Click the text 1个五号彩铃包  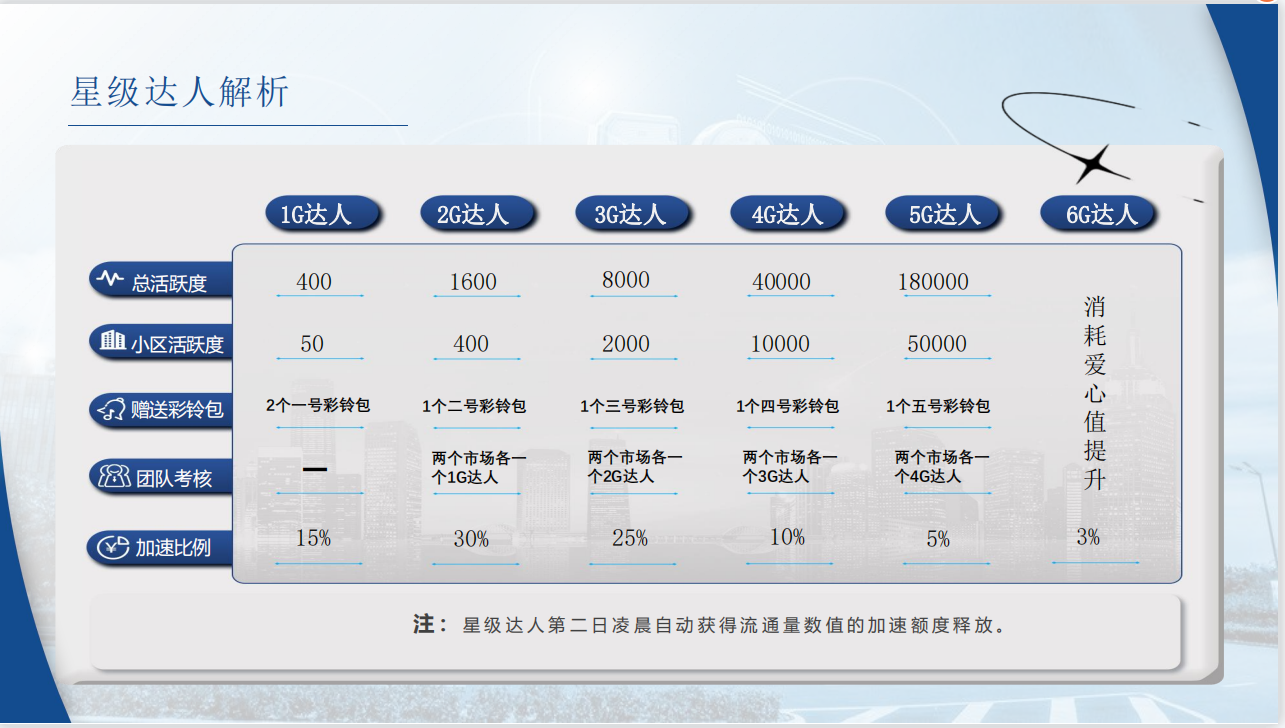tap(938, 407)
